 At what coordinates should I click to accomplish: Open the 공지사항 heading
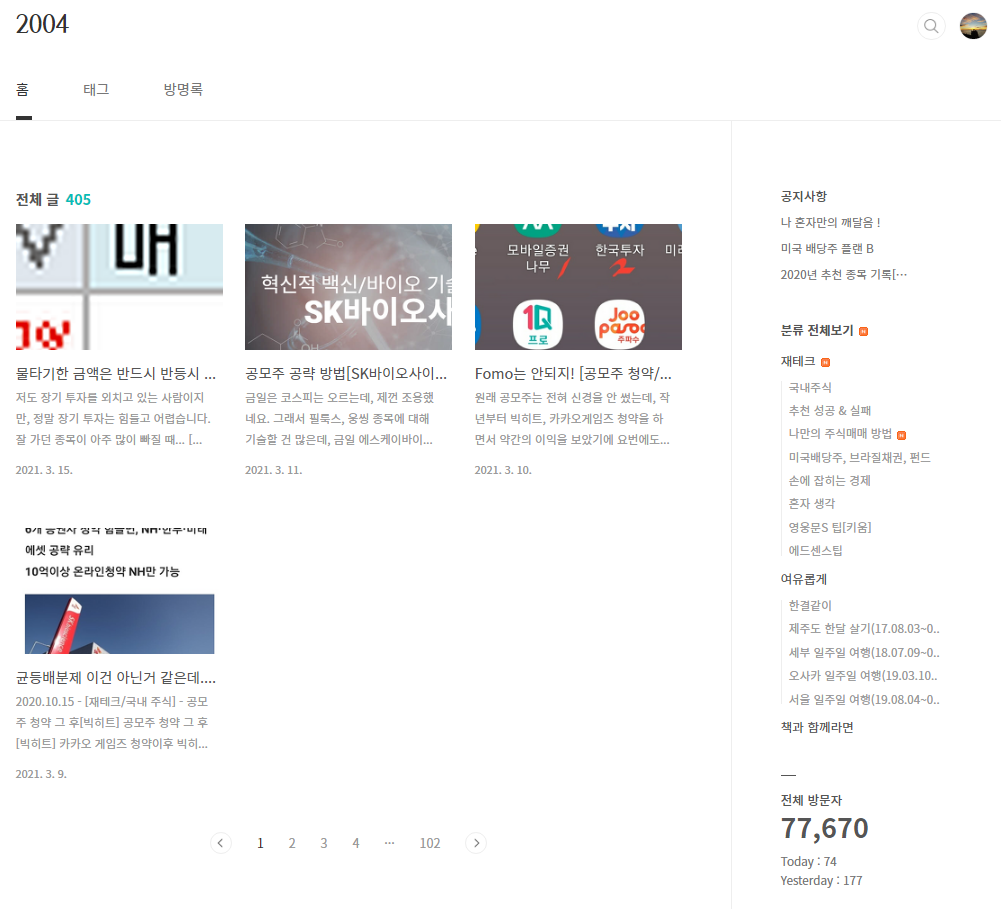pos(804,196)
